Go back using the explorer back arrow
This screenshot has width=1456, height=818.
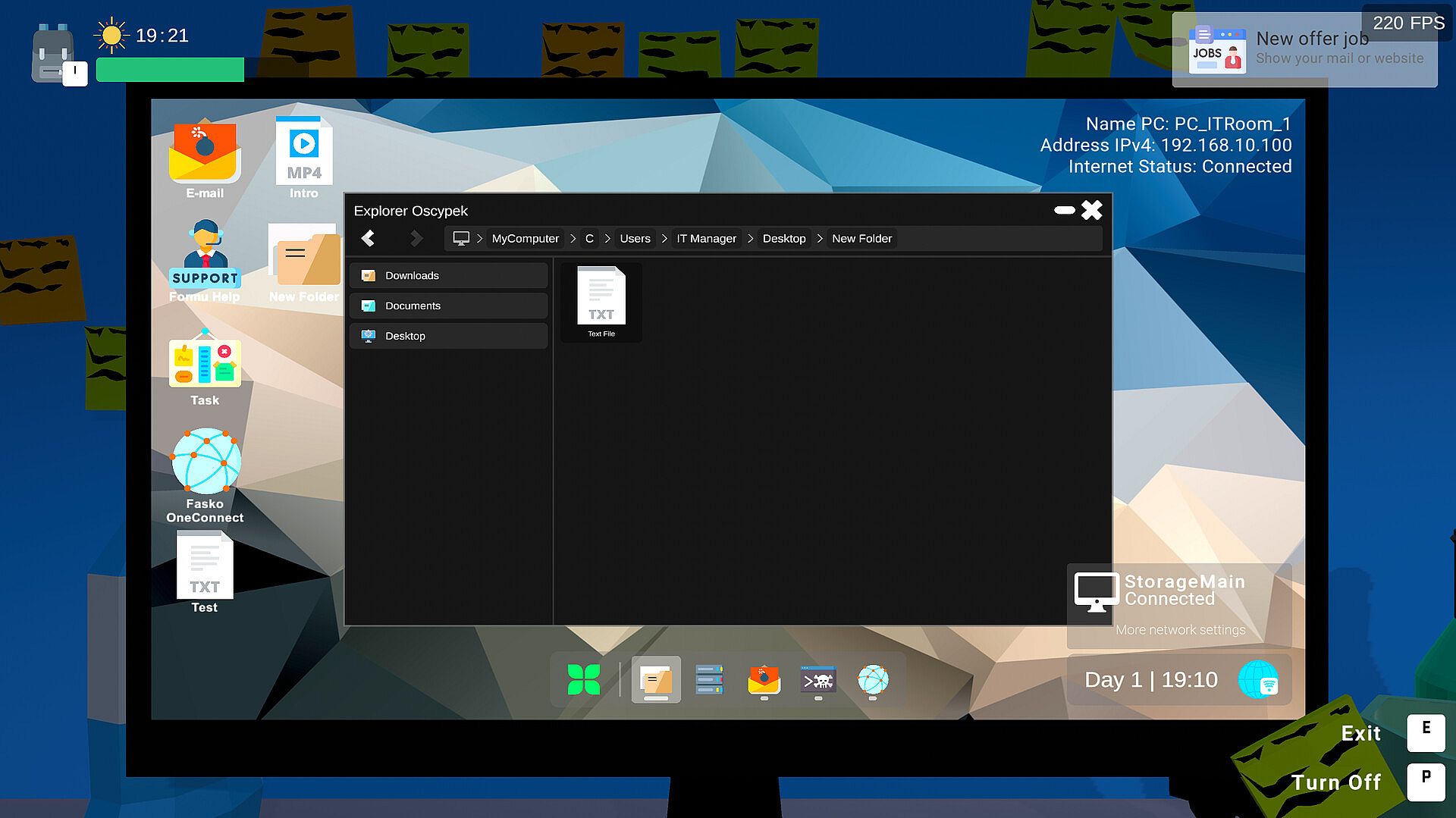(369, 239)
